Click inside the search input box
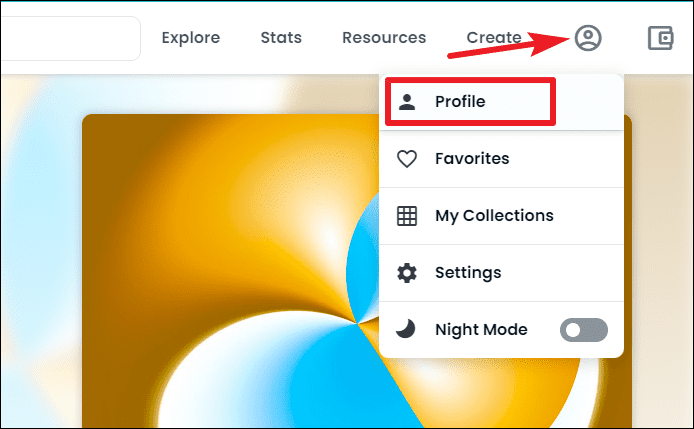This screenshot has height=429, width=694. pos(70,39)
